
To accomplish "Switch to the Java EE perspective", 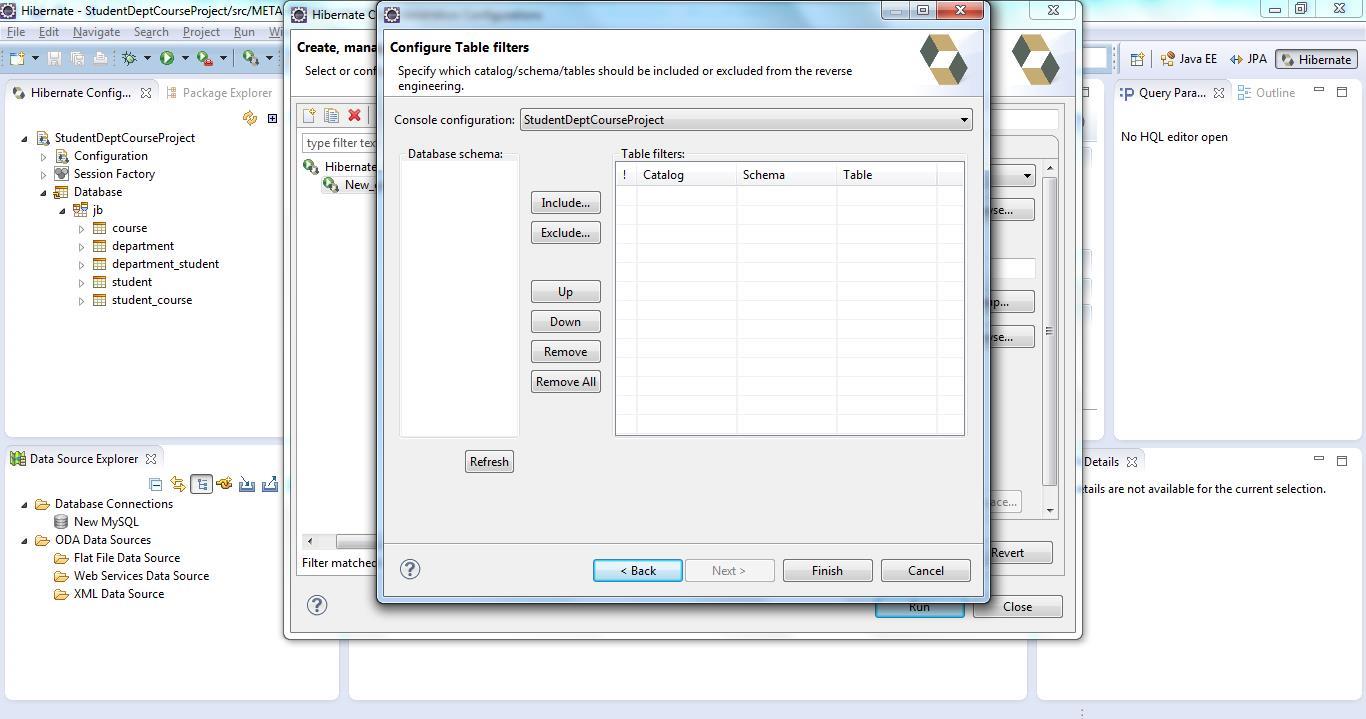I will [x=1188, y=59].
